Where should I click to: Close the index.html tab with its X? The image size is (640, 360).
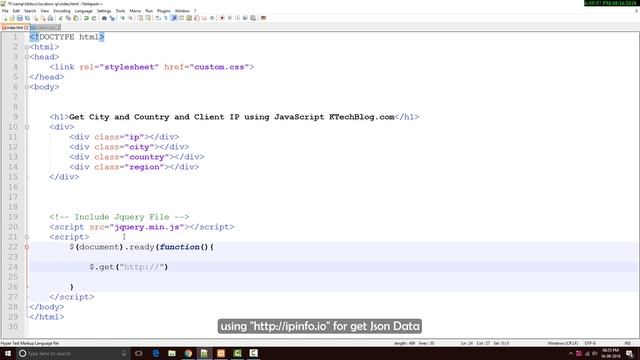pos(26,28)
